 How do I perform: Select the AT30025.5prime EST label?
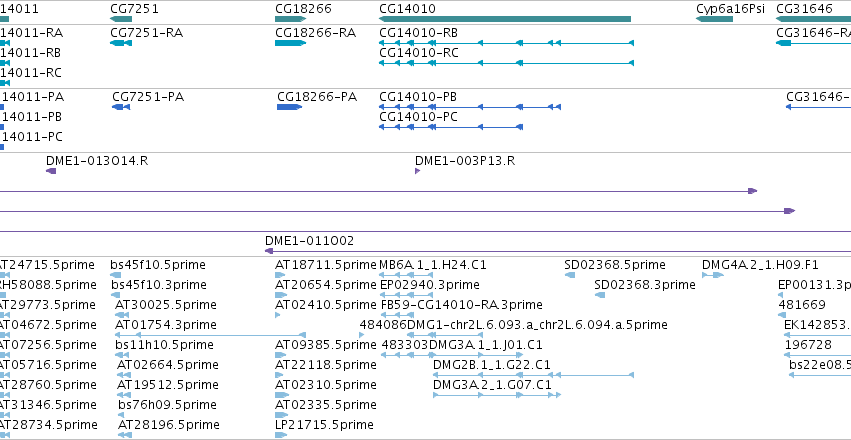166,304
